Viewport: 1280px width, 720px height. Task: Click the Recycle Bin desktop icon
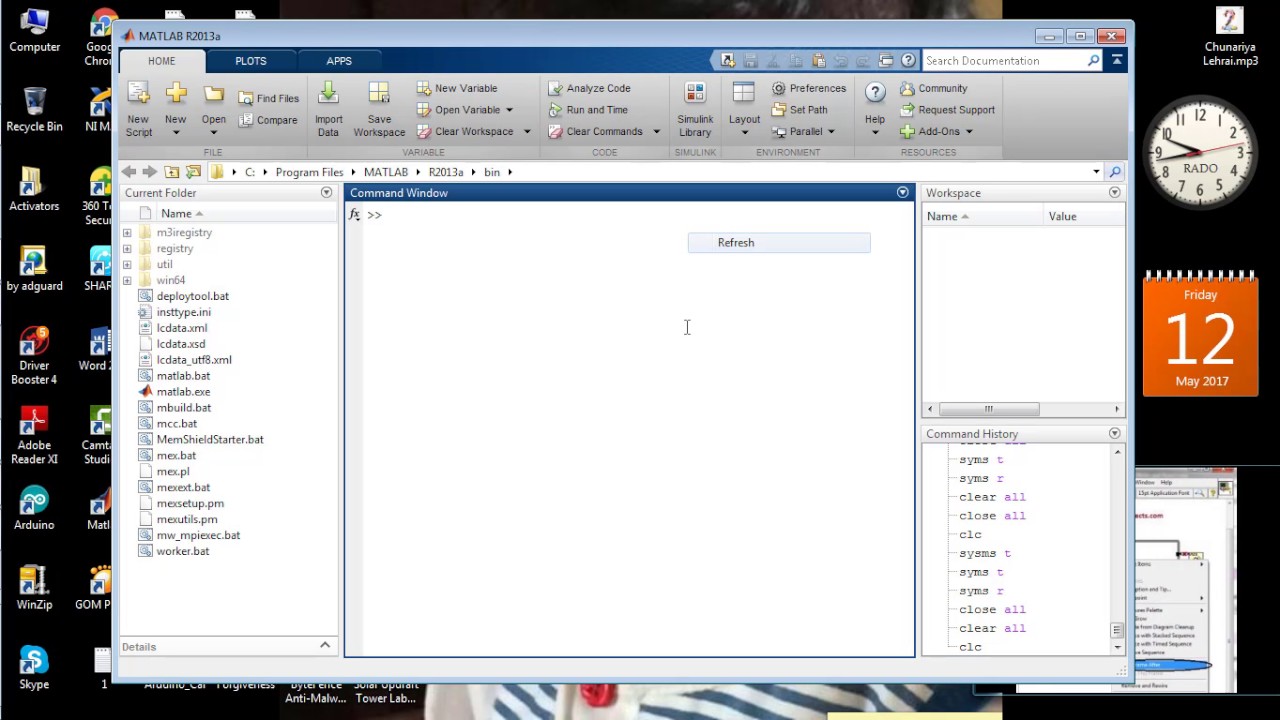(x=35, y=109)
